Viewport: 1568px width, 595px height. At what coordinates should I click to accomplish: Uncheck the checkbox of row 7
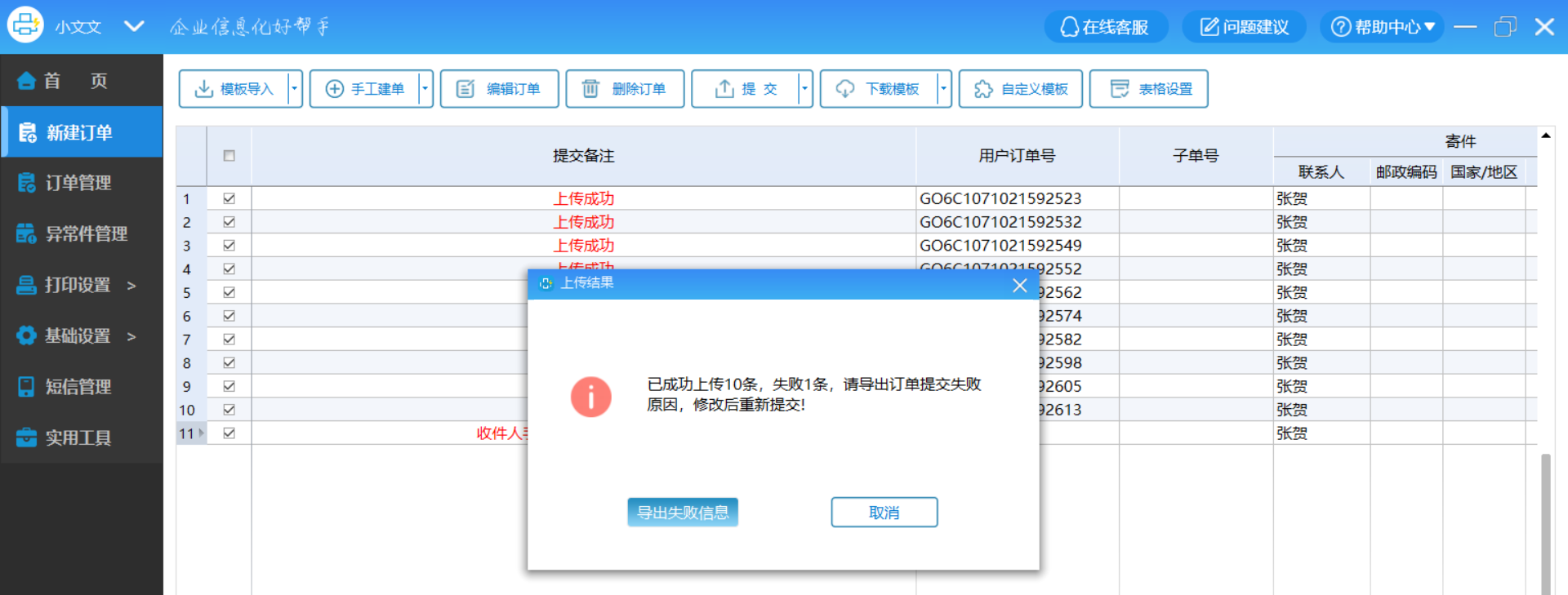coord(229,339)
